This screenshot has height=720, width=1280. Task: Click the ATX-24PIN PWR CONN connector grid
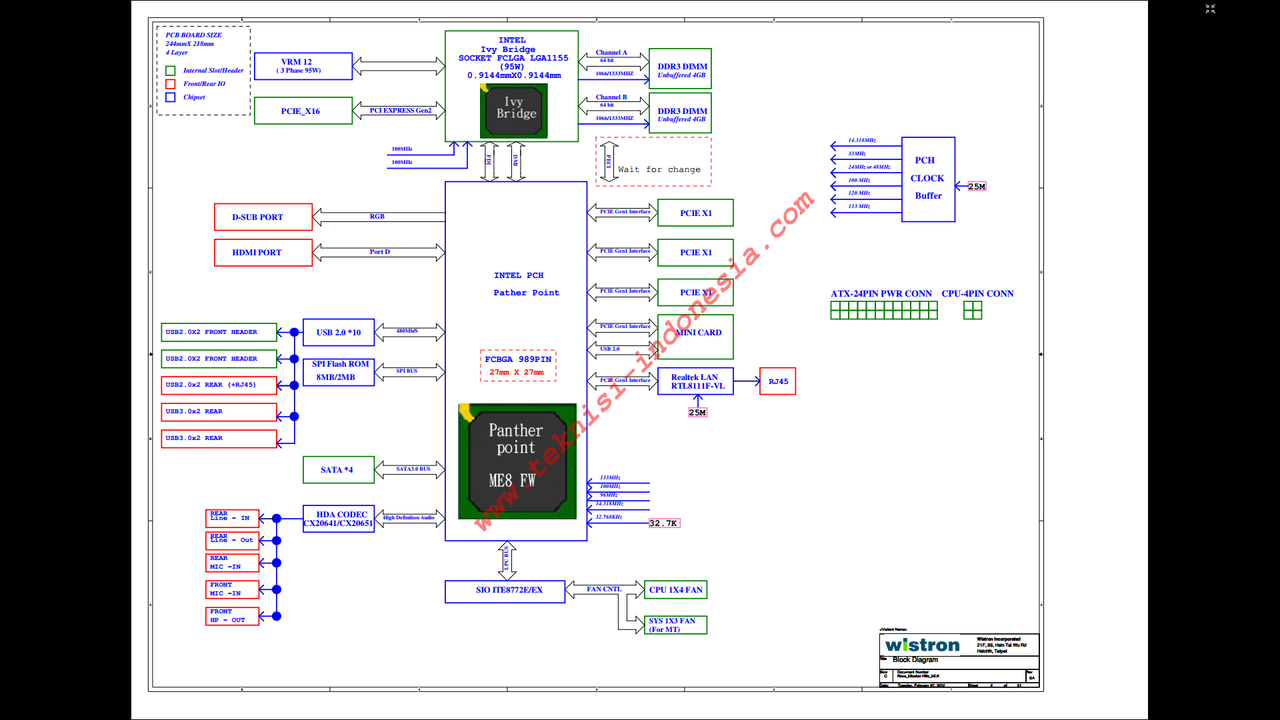[884, 310]
